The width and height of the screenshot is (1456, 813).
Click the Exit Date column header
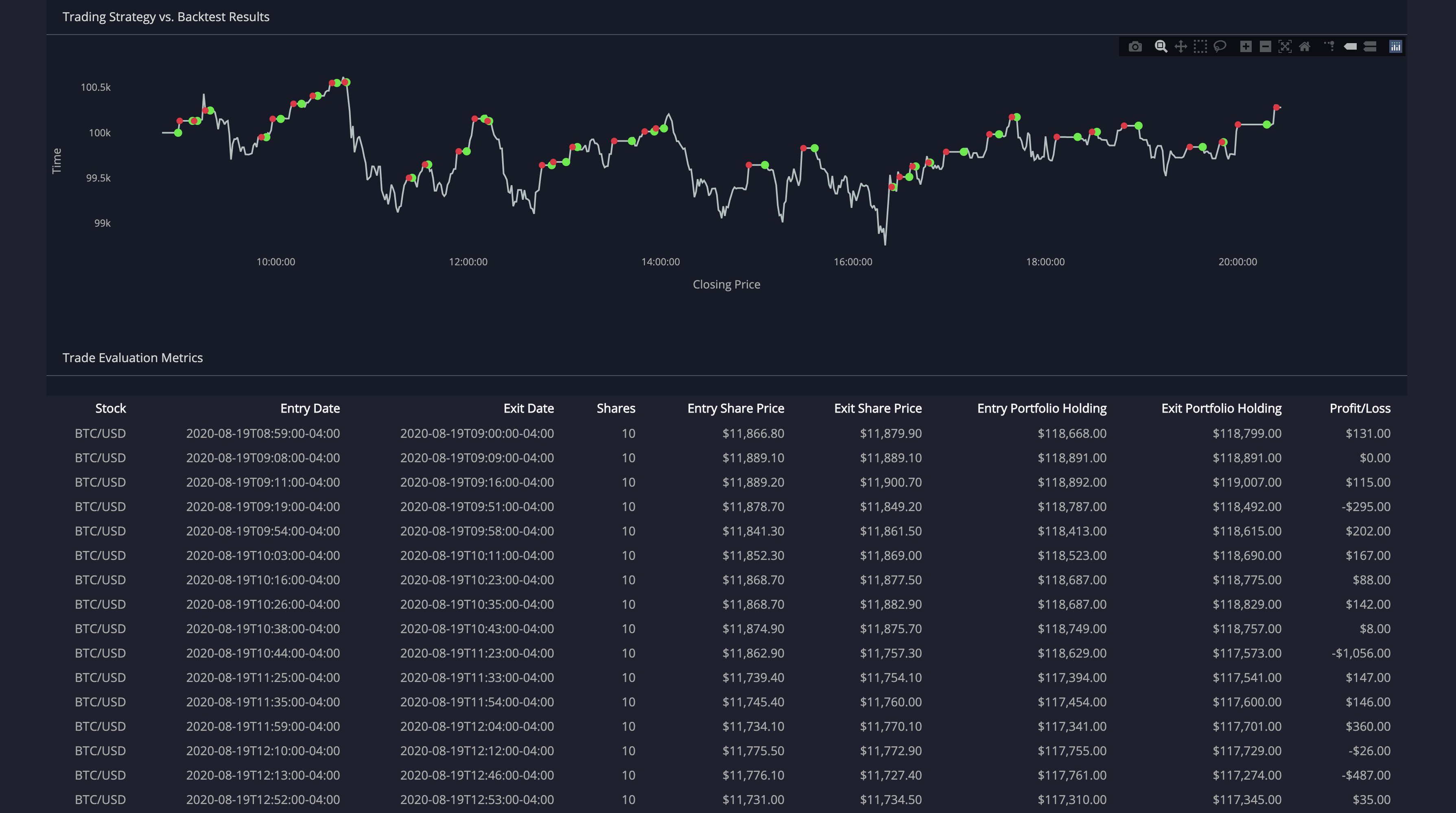click(x=529, y=408)
